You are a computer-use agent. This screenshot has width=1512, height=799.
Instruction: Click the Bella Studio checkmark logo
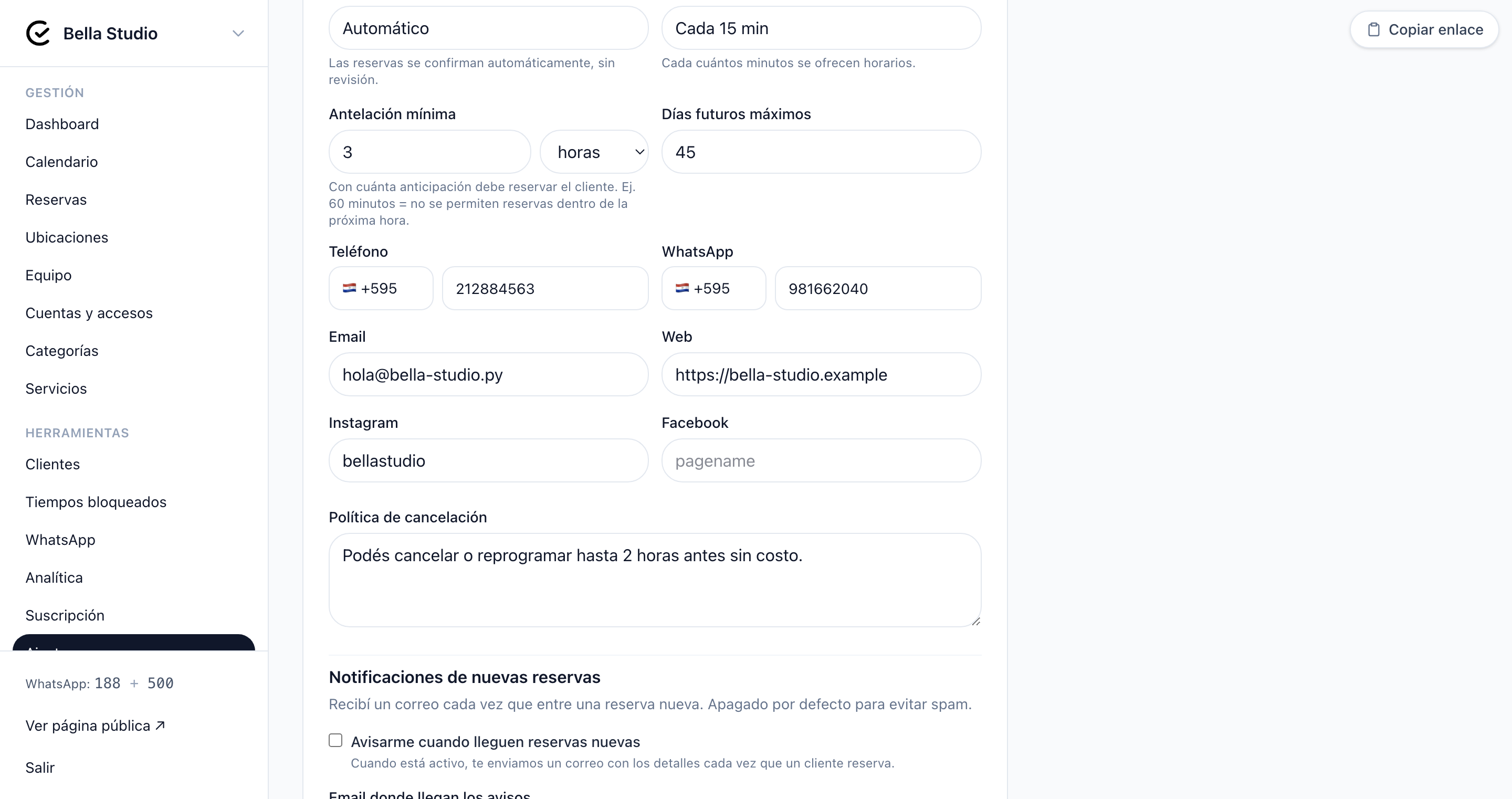[x=38, y=33]
